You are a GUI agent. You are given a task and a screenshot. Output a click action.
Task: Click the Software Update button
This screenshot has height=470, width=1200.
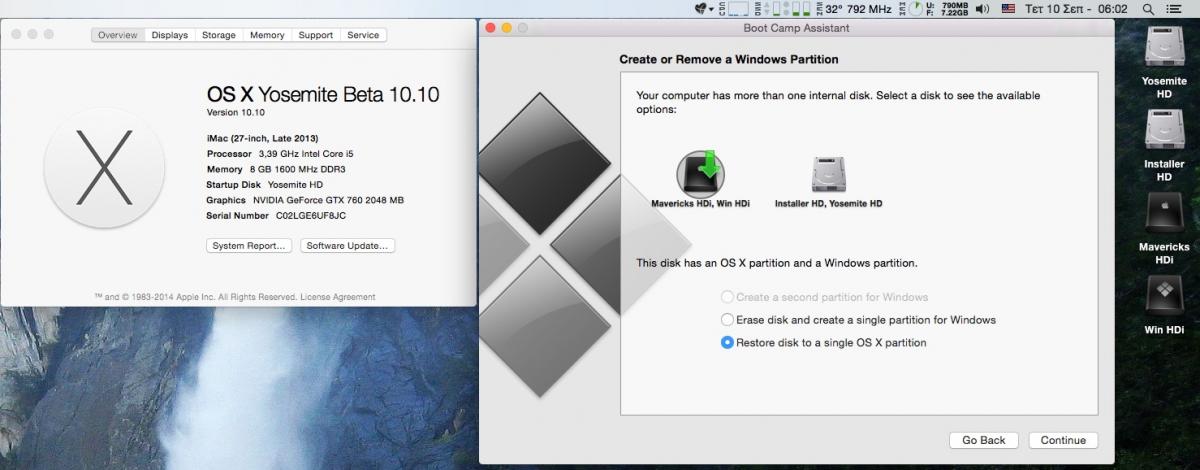(348, 246)
